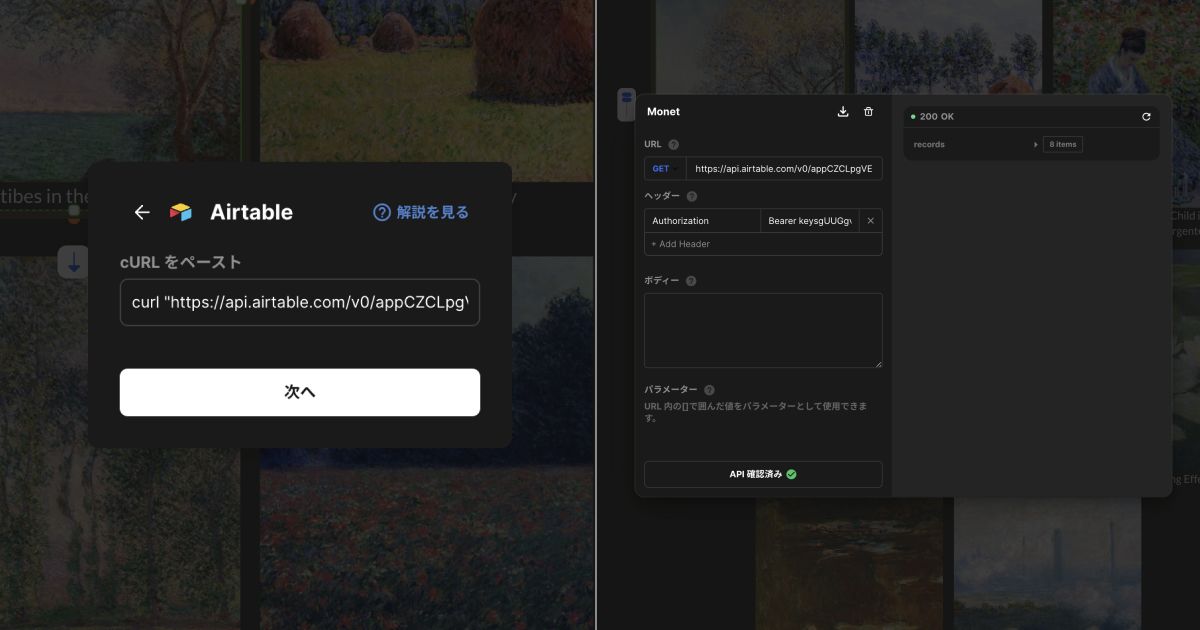Click the download arrow icon behind the dialog
Viewport: 1200px width, 630px height.
73,262
